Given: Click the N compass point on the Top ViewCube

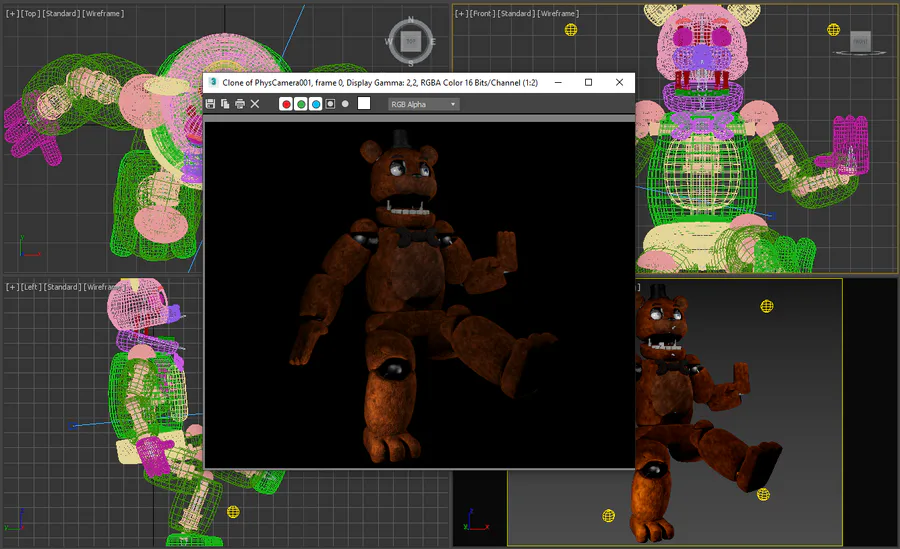Looking at the screenshot, I should click(x=411, y=20).
